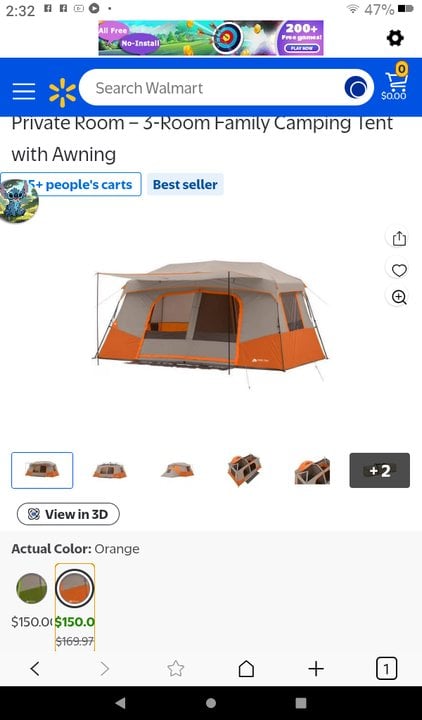
Task: Show the +2 more product images
Action: (x=380, y=471)
